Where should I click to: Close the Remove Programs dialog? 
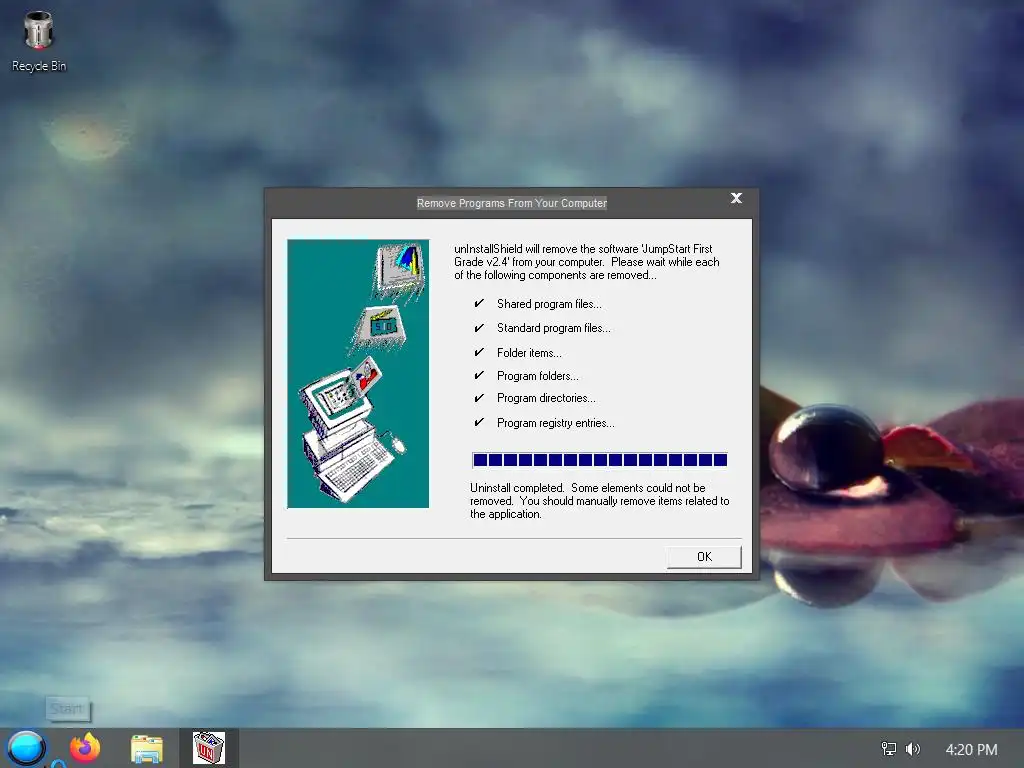[736, 198]
